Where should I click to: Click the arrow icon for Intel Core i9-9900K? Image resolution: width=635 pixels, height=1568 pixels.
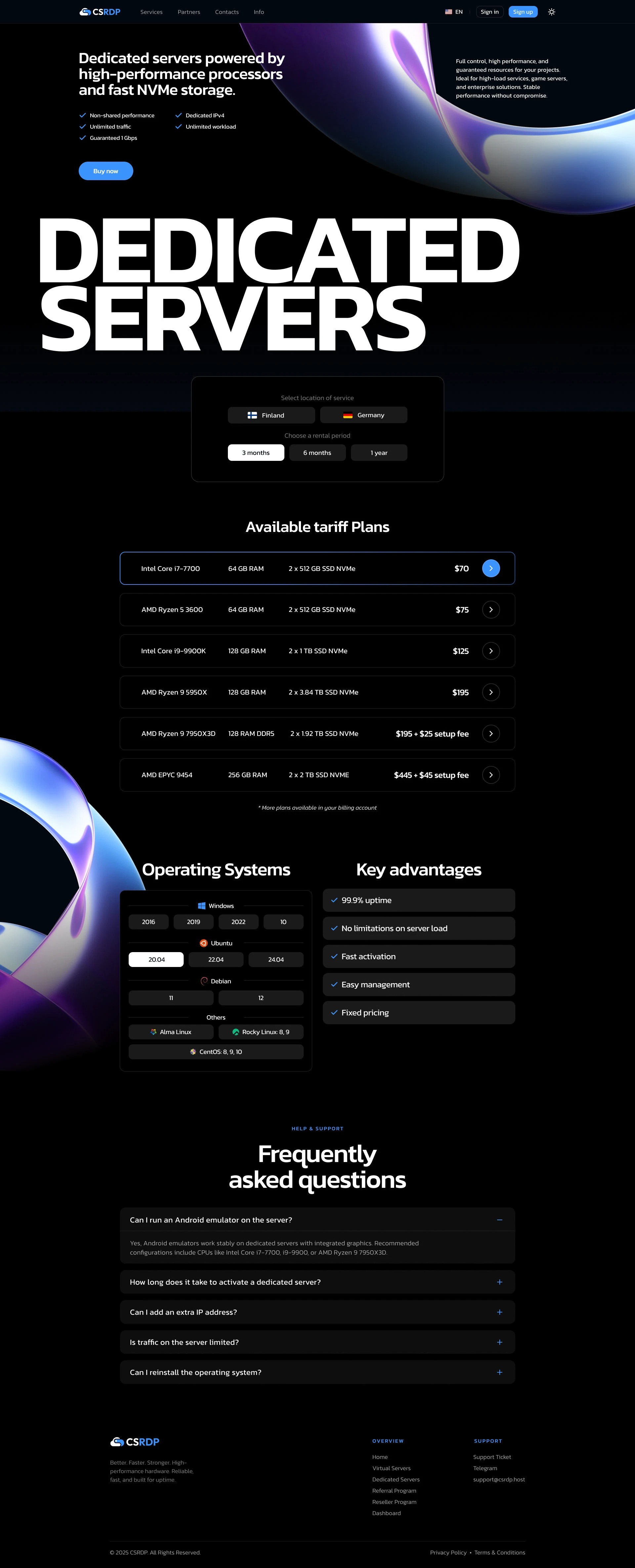point(491,651)
